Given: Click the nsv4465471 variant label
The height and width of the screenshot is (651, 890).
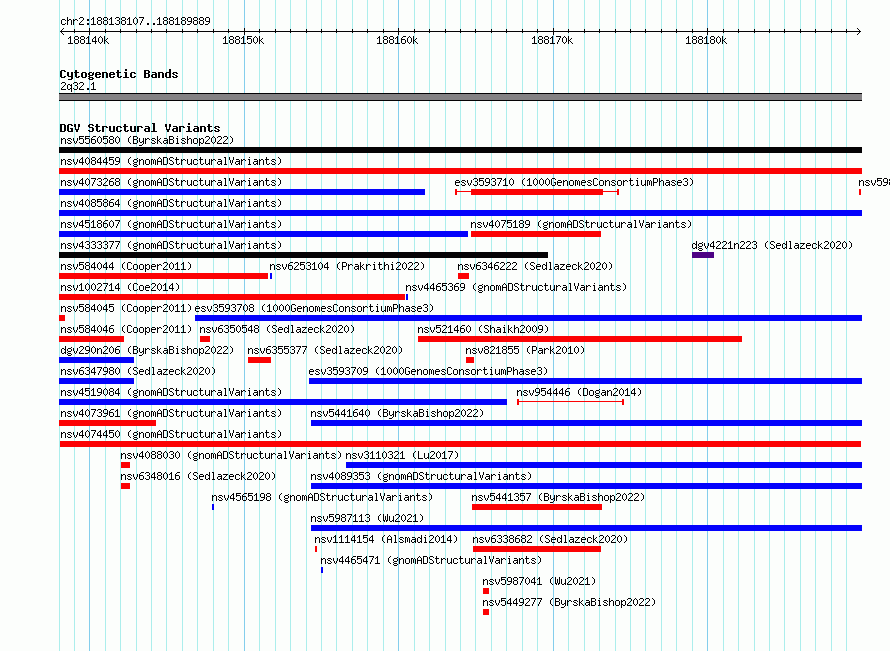Looking at the screenshot, I should click(431, 560).
